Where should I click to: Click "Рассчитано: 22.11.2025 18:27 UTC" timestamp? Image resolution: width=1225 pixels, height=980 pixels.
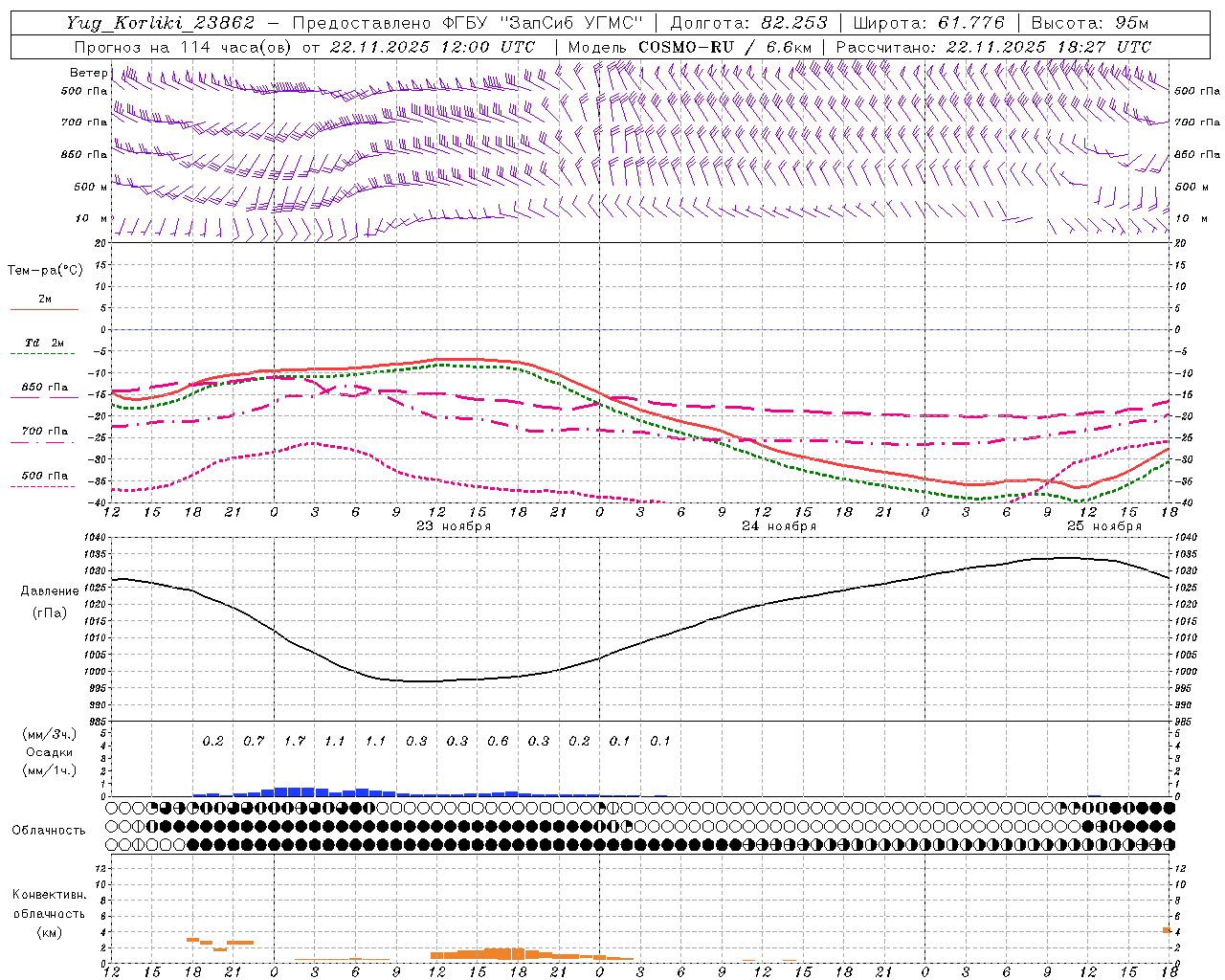click(993, 47)
